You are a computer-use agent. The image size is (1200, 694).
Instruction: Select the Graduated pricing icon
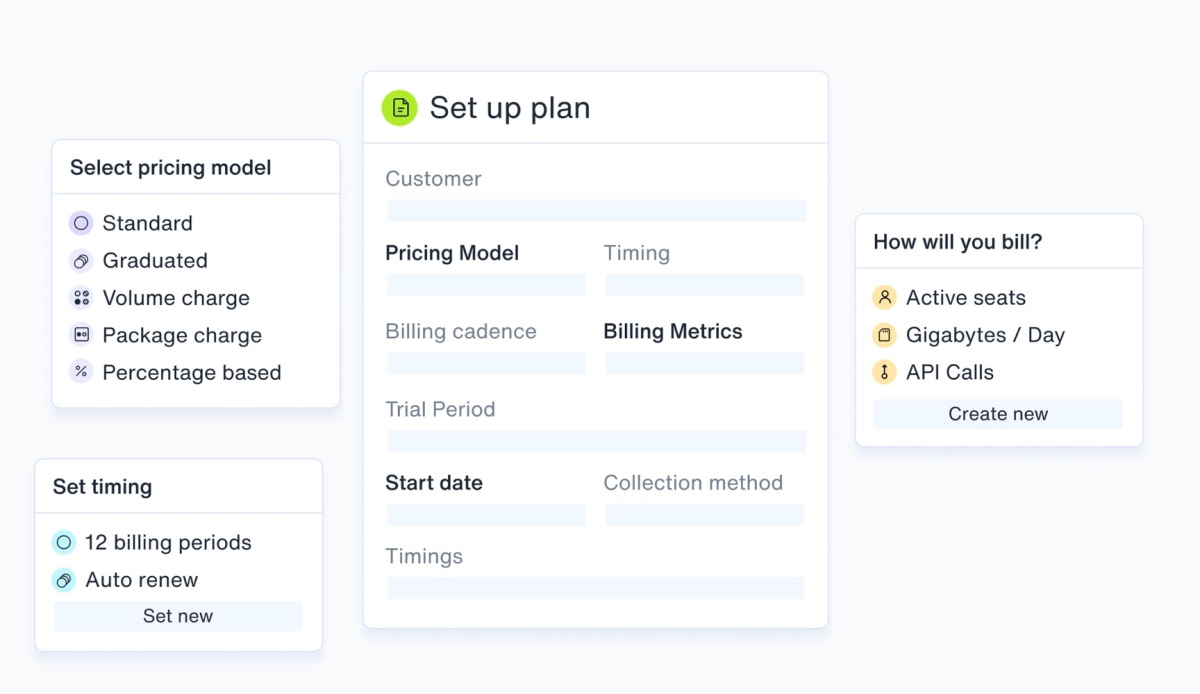[x=80, y=260]
